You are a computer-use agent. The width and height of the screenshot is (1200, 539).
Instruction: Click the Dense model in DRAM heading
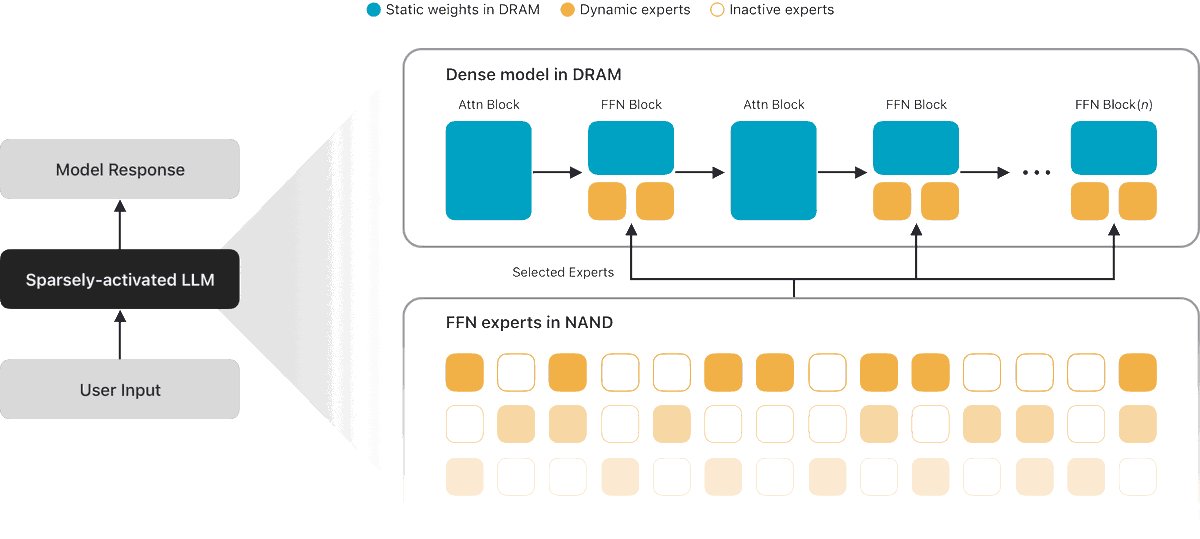(533, 75)
